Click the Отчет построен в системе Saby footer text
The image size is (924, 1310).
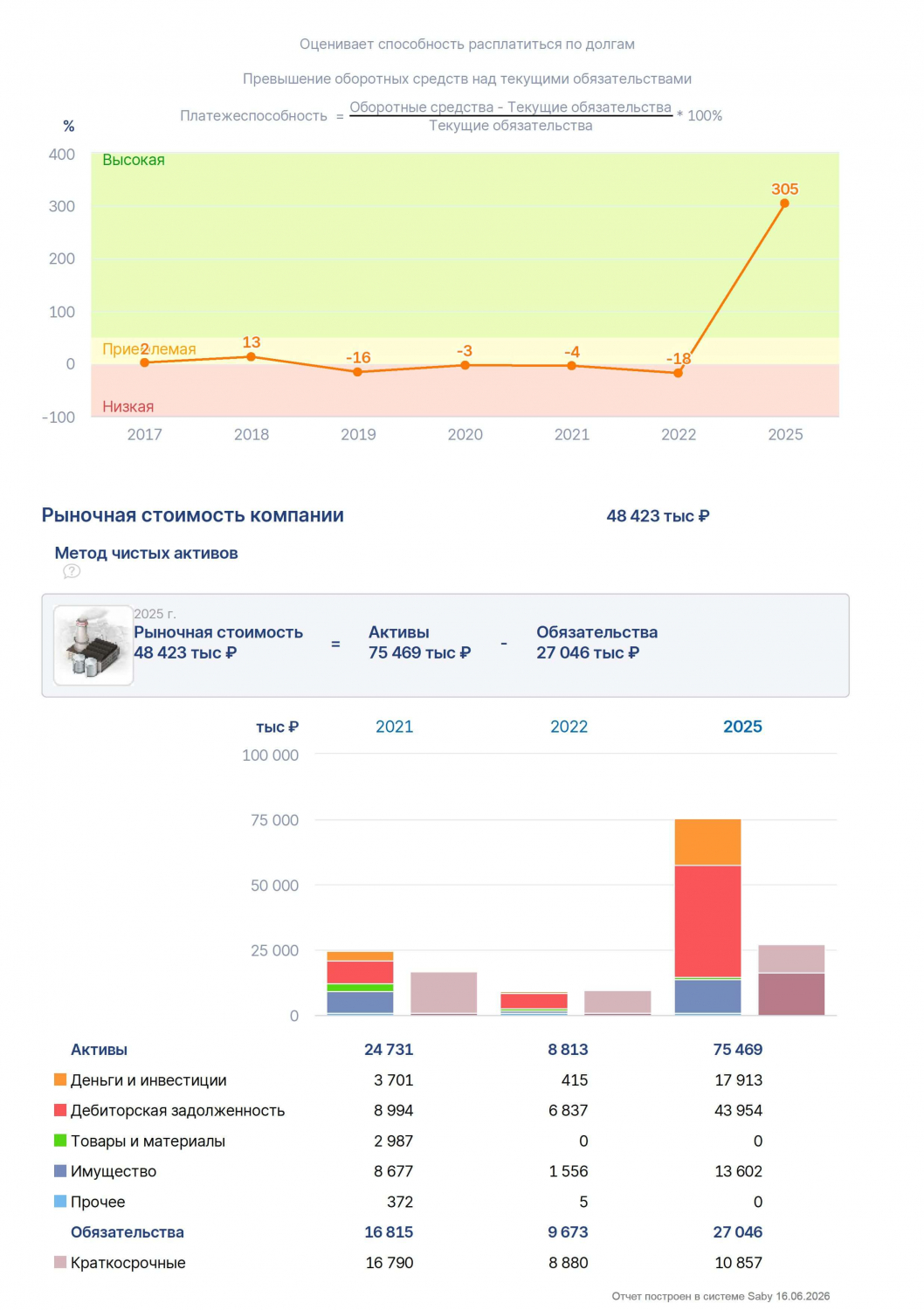[721, 1296]
